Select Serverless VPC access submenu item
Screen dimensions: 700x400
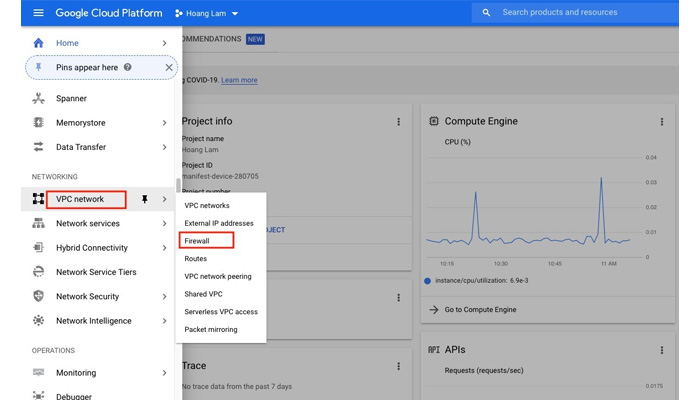(221, 312)
